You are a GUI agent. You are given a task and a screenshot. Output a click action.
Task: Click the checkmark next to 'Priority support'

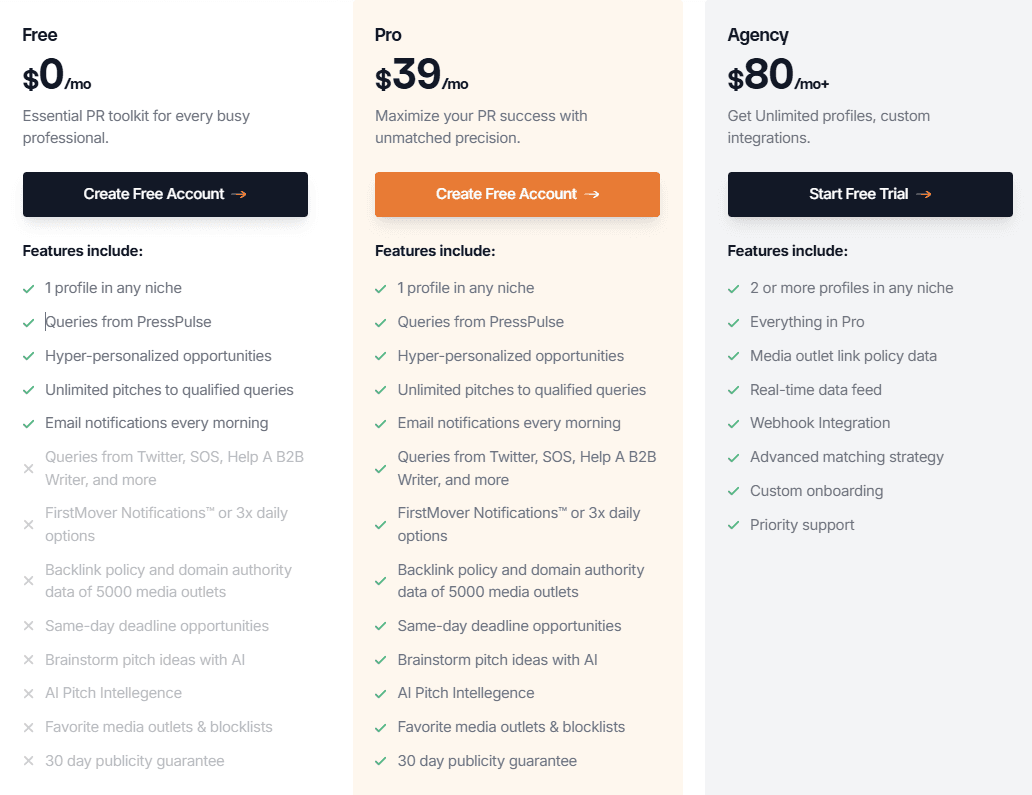pos(732,525)
